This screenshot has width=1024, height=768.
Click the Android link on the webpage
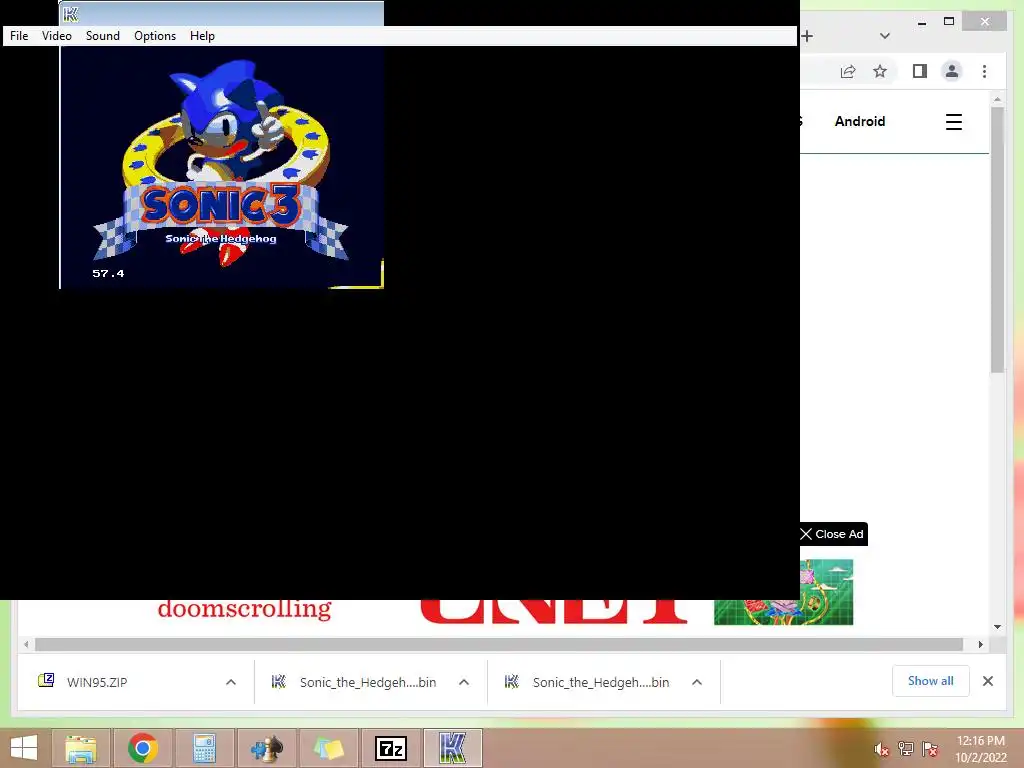pyautogui.click(x=859, y=121)
